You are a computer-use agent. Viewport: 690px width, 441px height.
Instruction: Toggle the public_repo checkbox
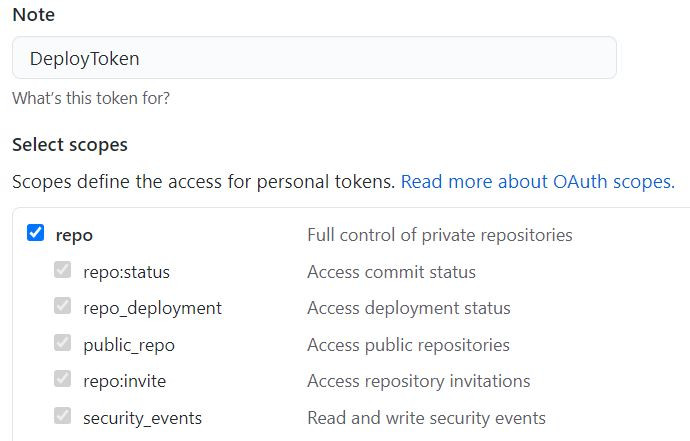(63, 344)
